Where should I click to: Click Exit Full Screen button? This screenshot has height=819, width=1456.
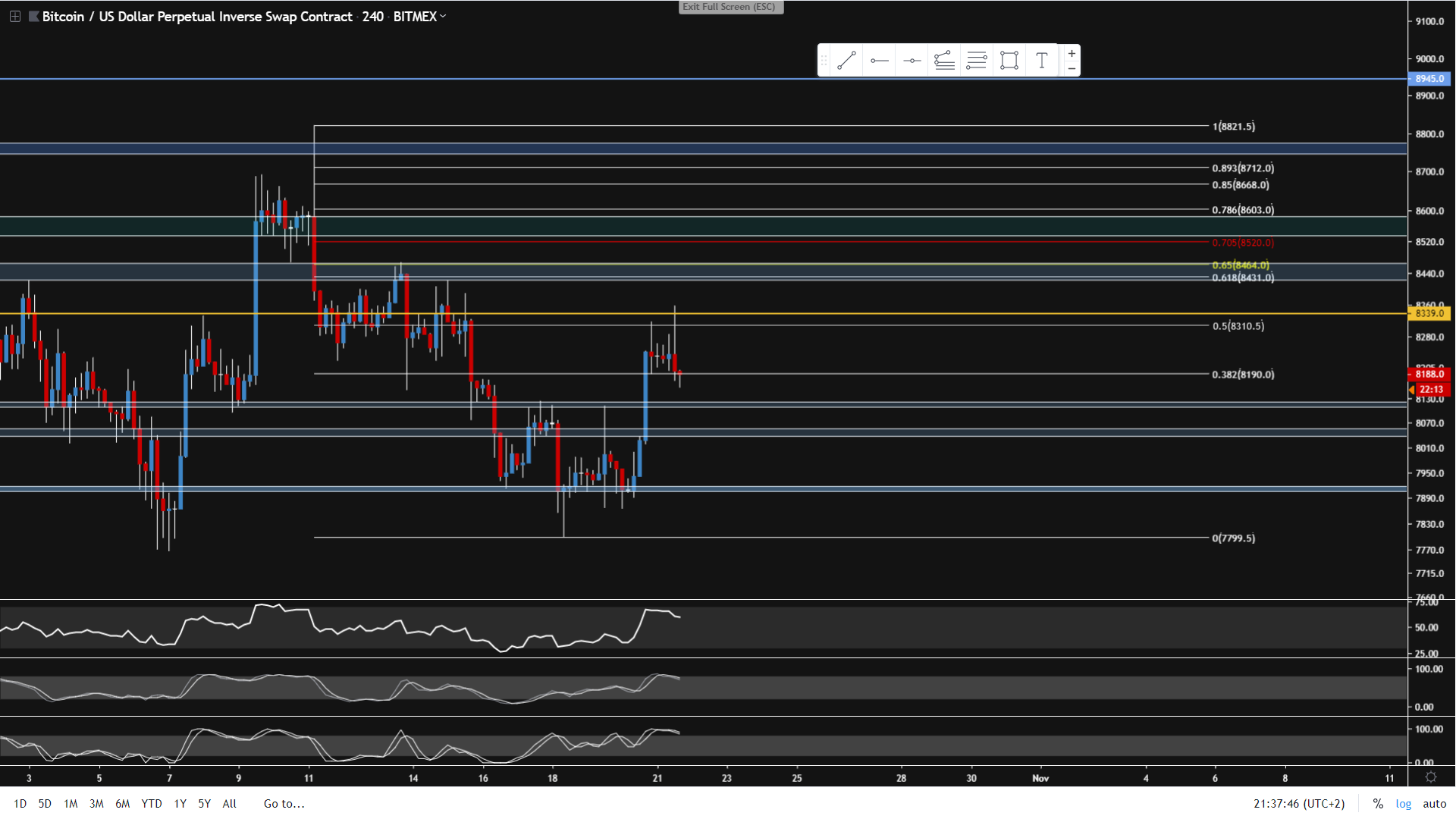(x=730, y=7)
